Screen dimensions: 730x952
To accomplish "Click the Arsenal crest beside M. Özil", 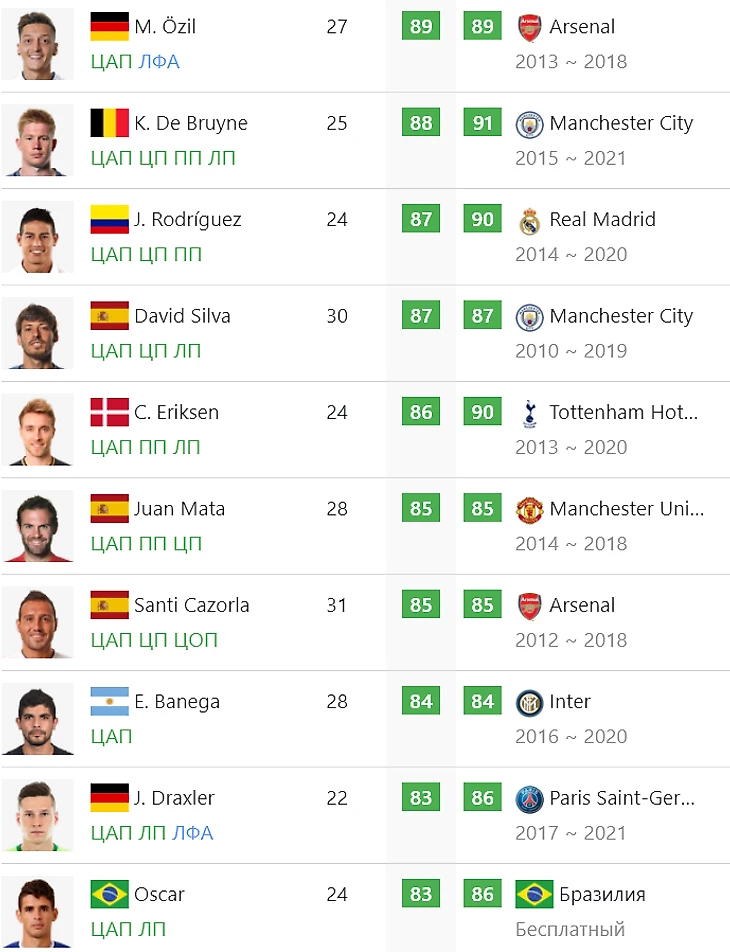I will click(x=529, y=27).
